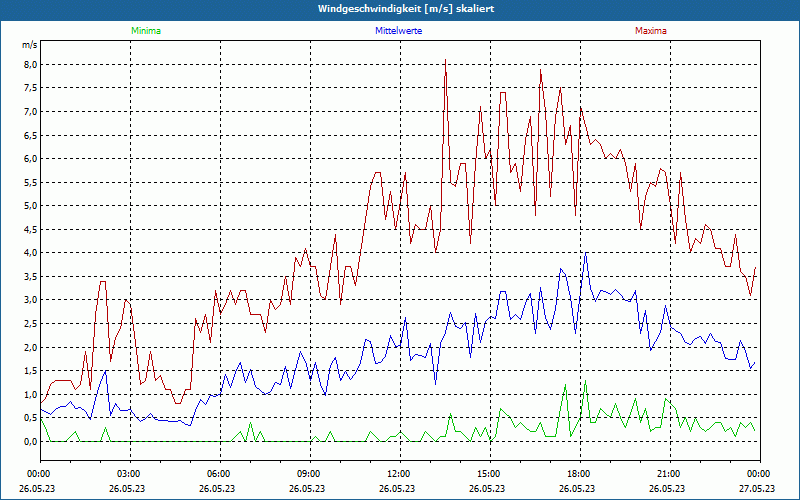Click the green Minima peak near 18:00
800x500 pixels.
(585, 382)
